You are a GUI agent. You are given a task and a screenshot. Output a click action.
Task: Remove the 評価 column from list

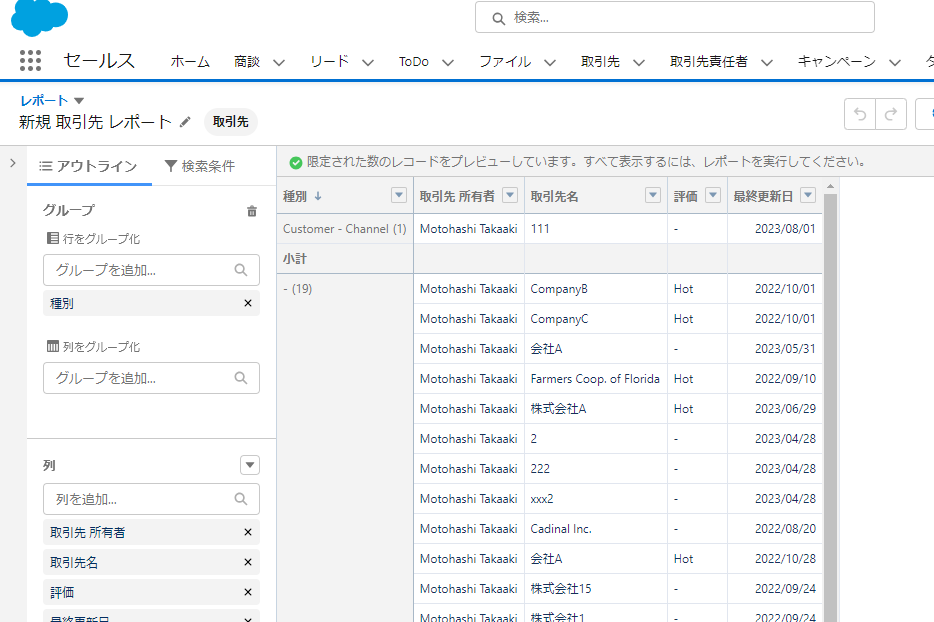[248, 592]
